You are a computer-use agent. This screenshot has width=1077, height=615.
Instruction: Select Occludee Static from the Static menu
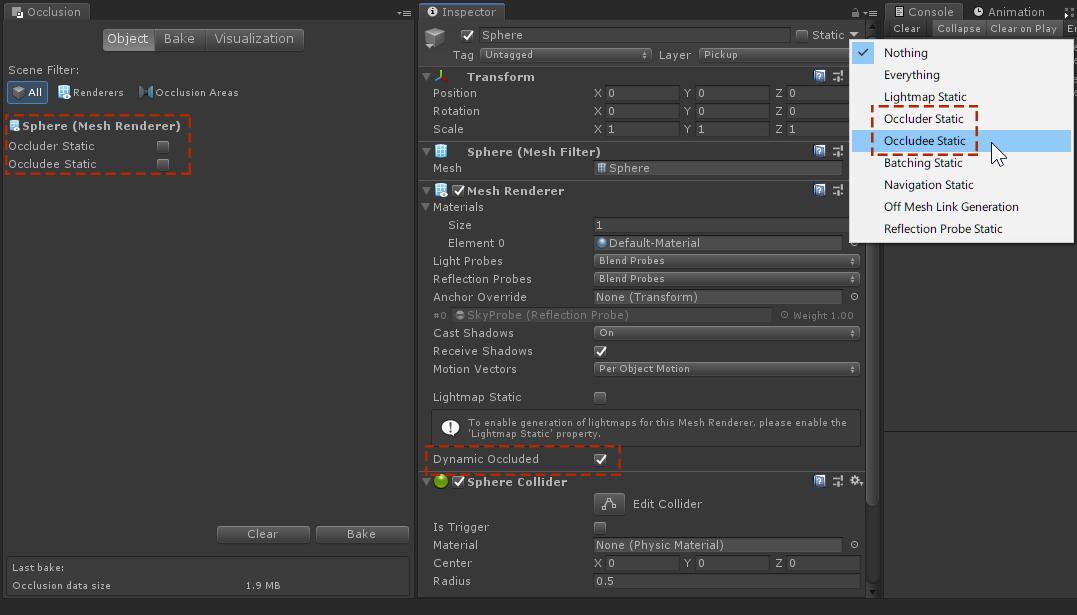coord(924,141)
